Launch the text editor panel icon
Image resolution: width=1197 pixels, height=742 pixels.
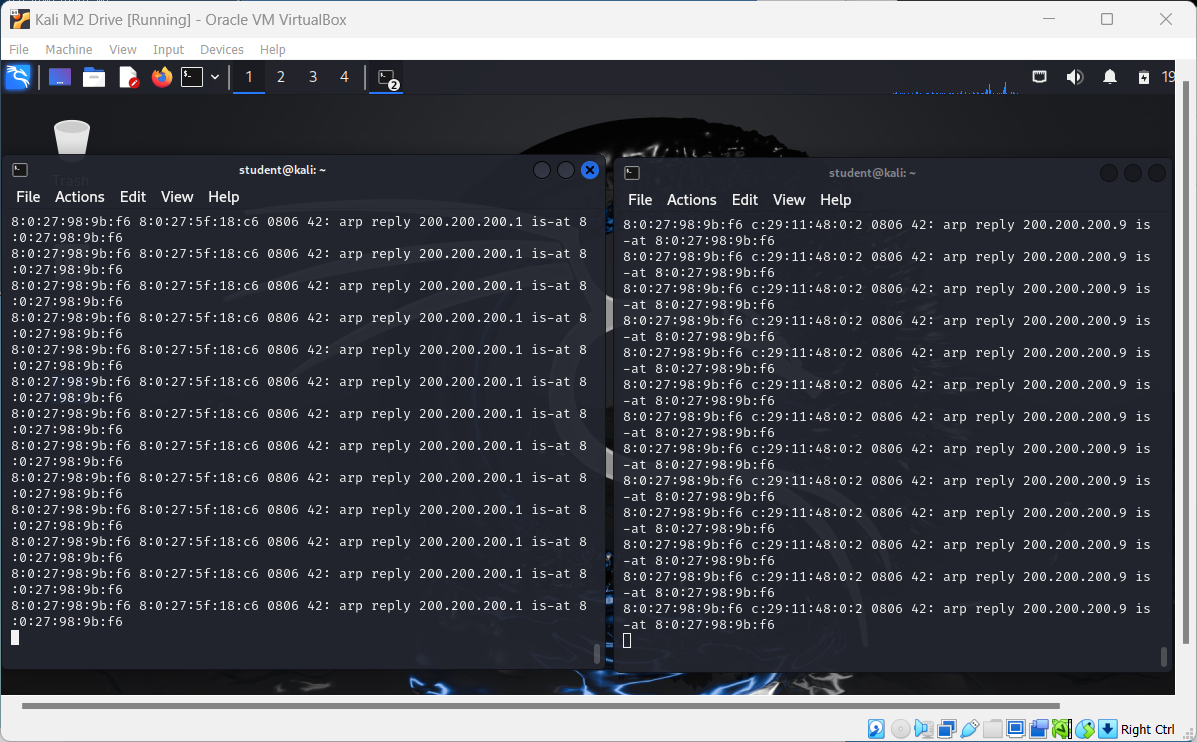tap(128, 77)
